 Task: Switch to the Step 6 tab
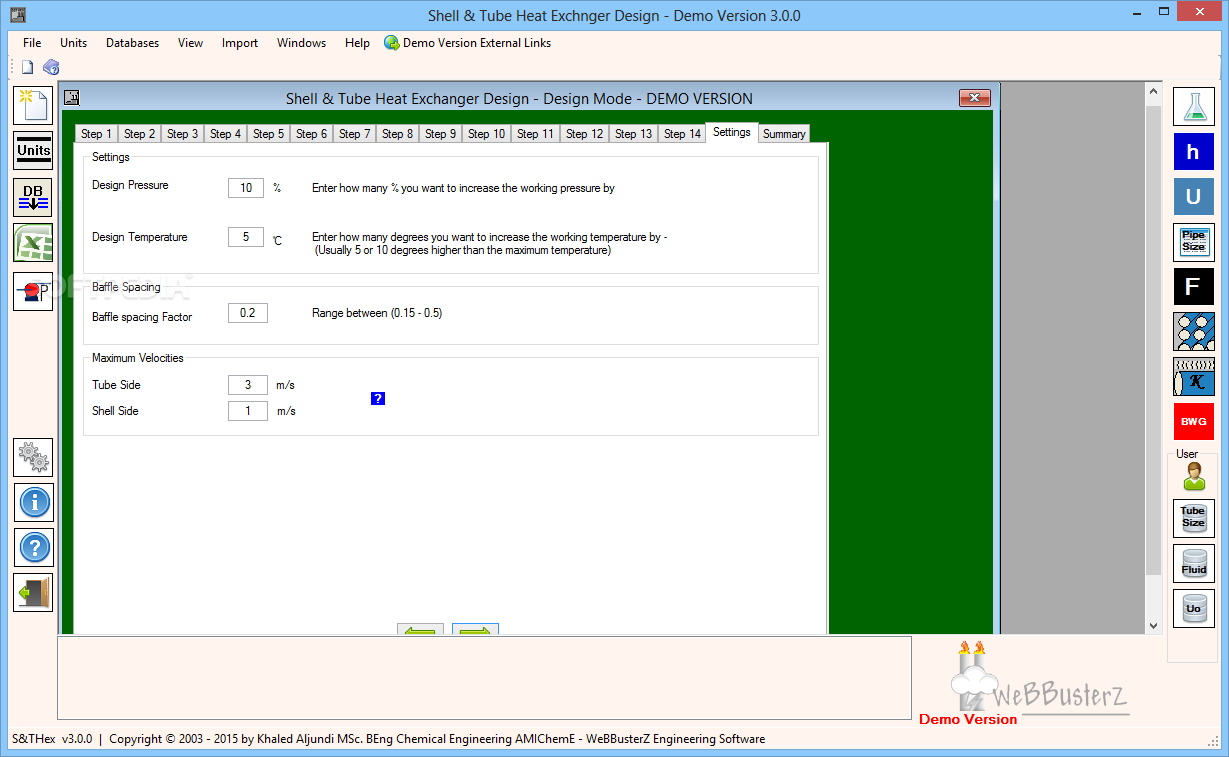pos(311,134)
